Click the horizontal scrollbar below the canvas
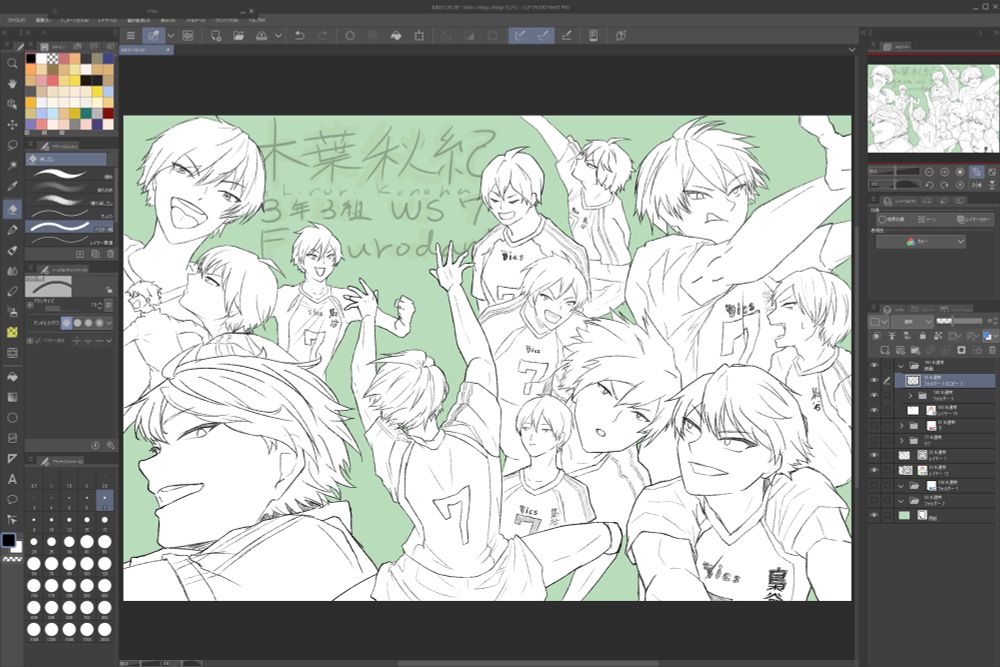Screen dimensions: 1000x667 528,663
